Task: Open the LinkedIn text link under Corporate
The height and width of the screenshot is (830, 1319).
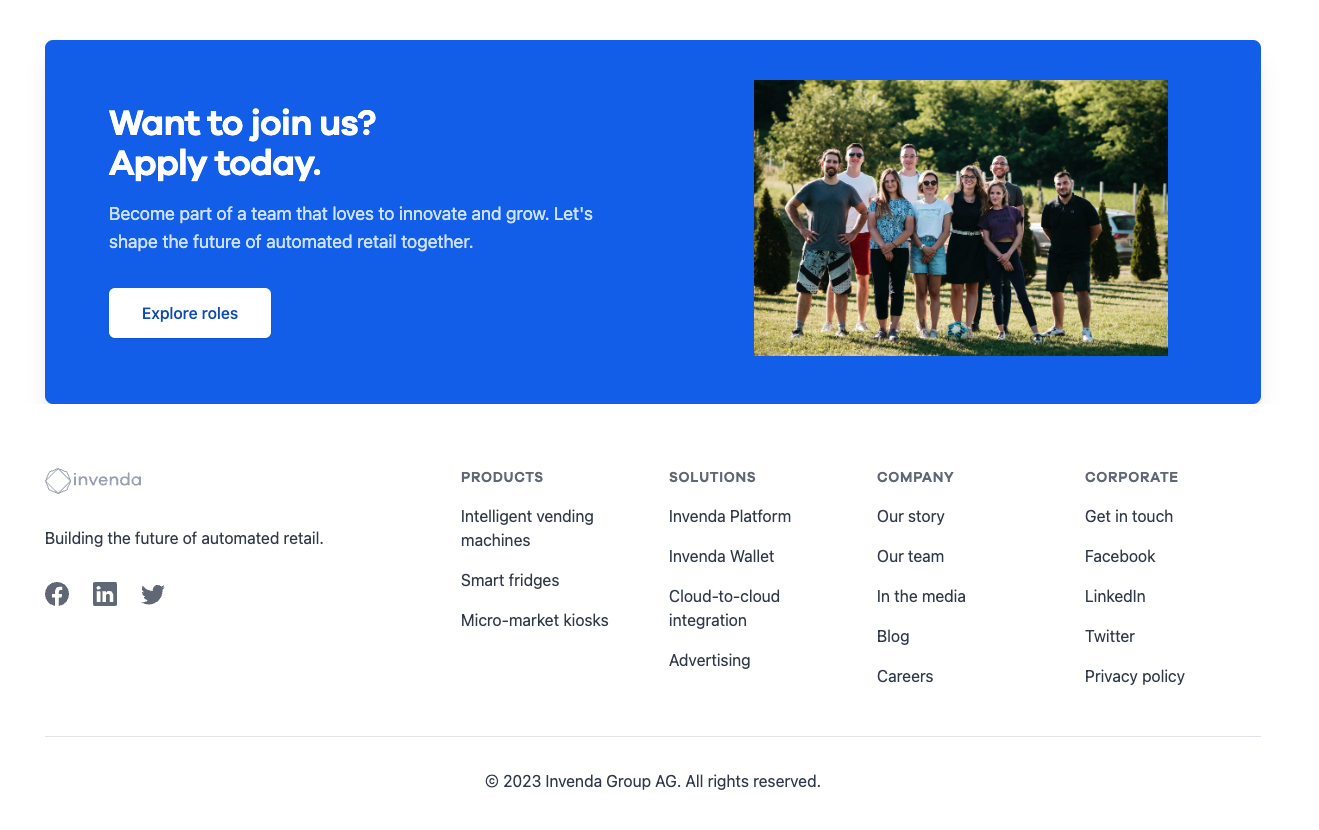Action: click(1115, 596)
